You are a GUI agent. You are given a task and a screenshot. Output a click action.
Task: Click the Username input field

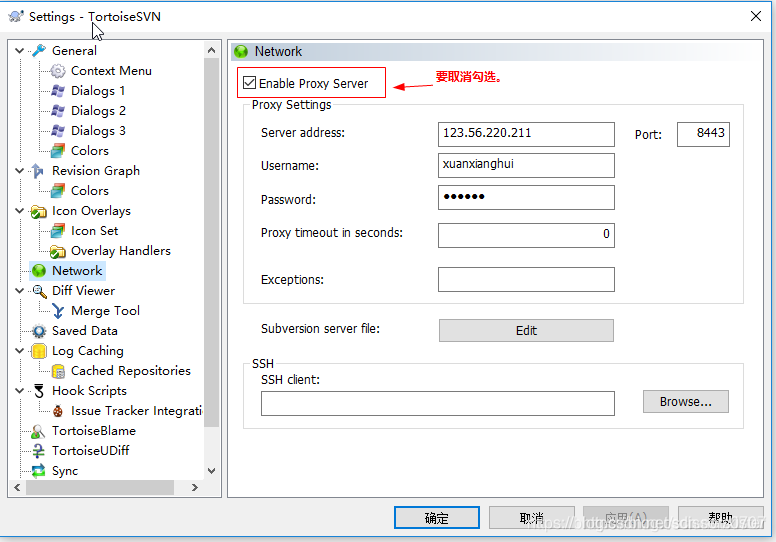[526, 165]
